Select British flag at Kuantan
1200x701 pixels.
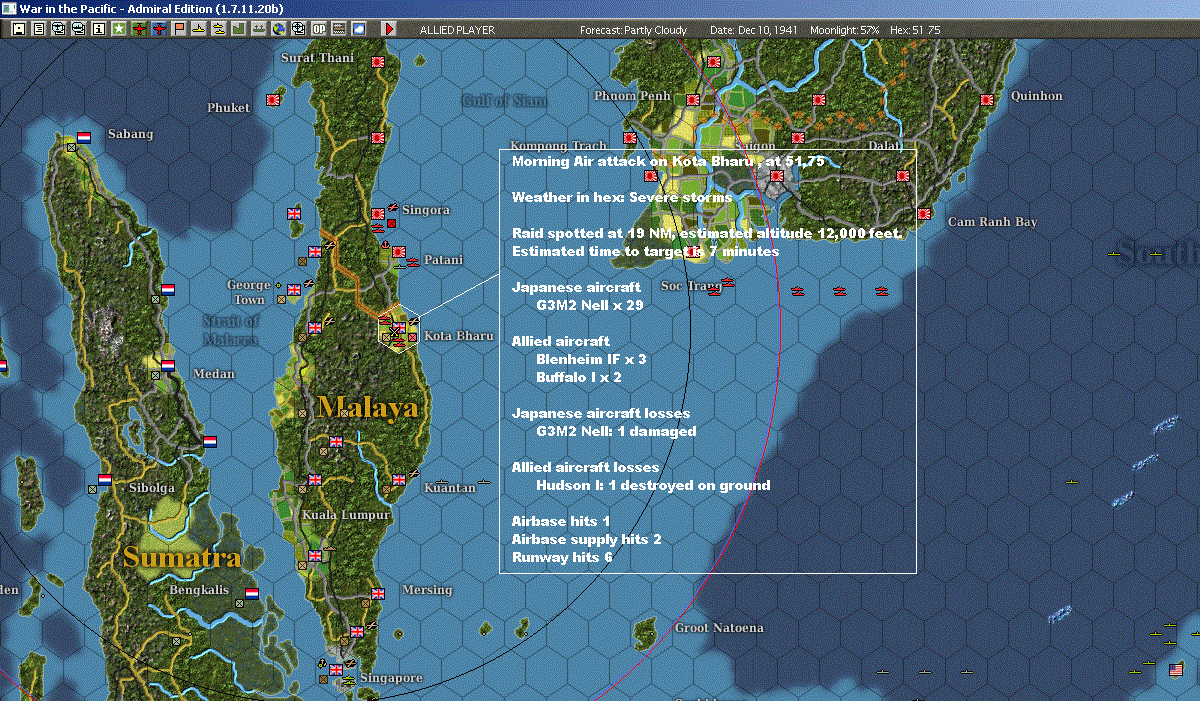coord(398,479)
